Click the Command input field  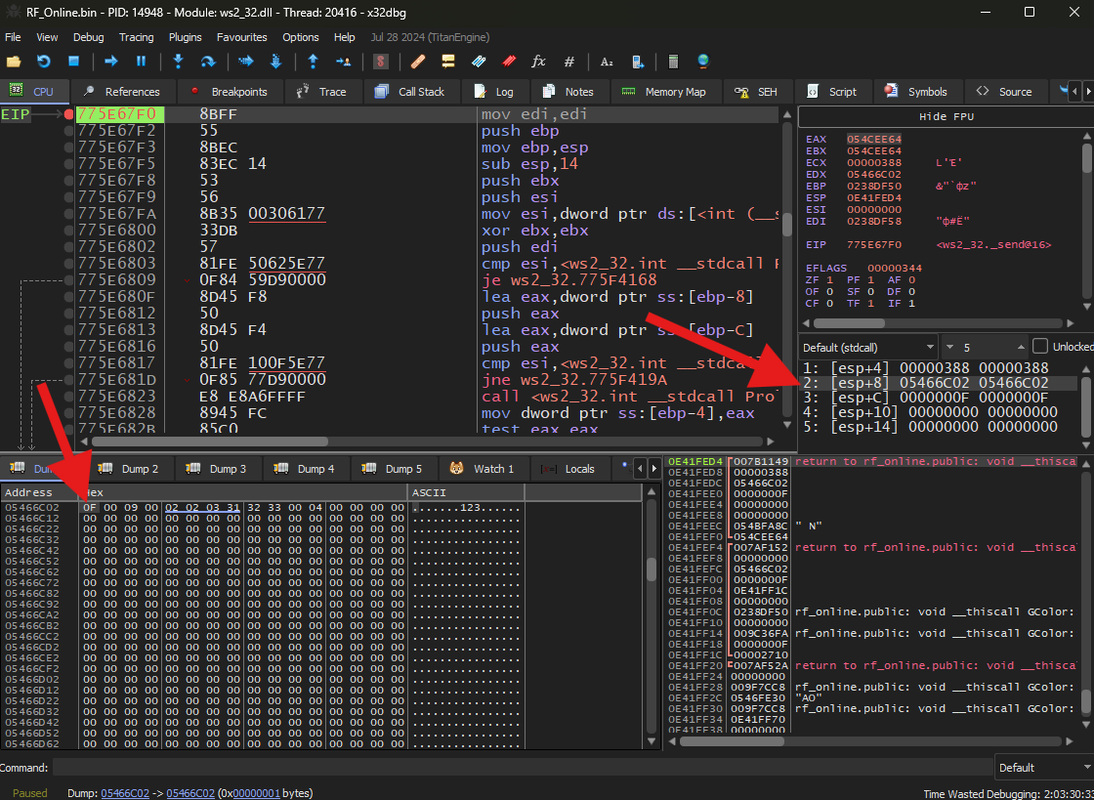[x=522, y=767]
